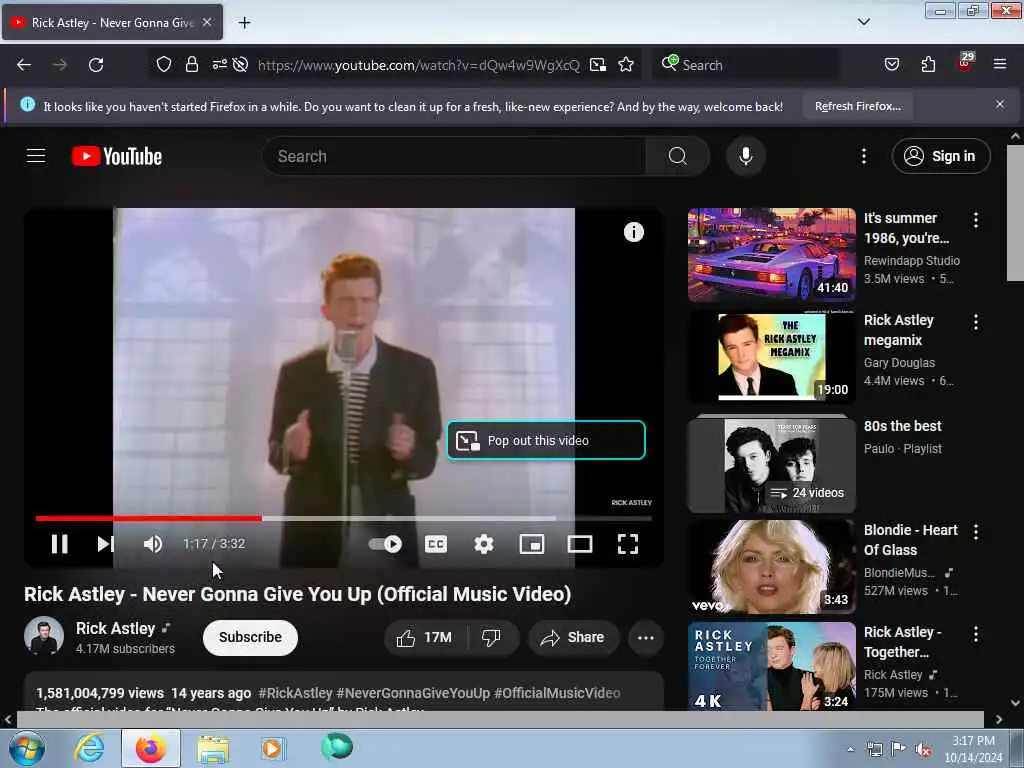This screenshot has width=1024, height=768.
Task: Go back in Firefox
Action: coord(24,65)
